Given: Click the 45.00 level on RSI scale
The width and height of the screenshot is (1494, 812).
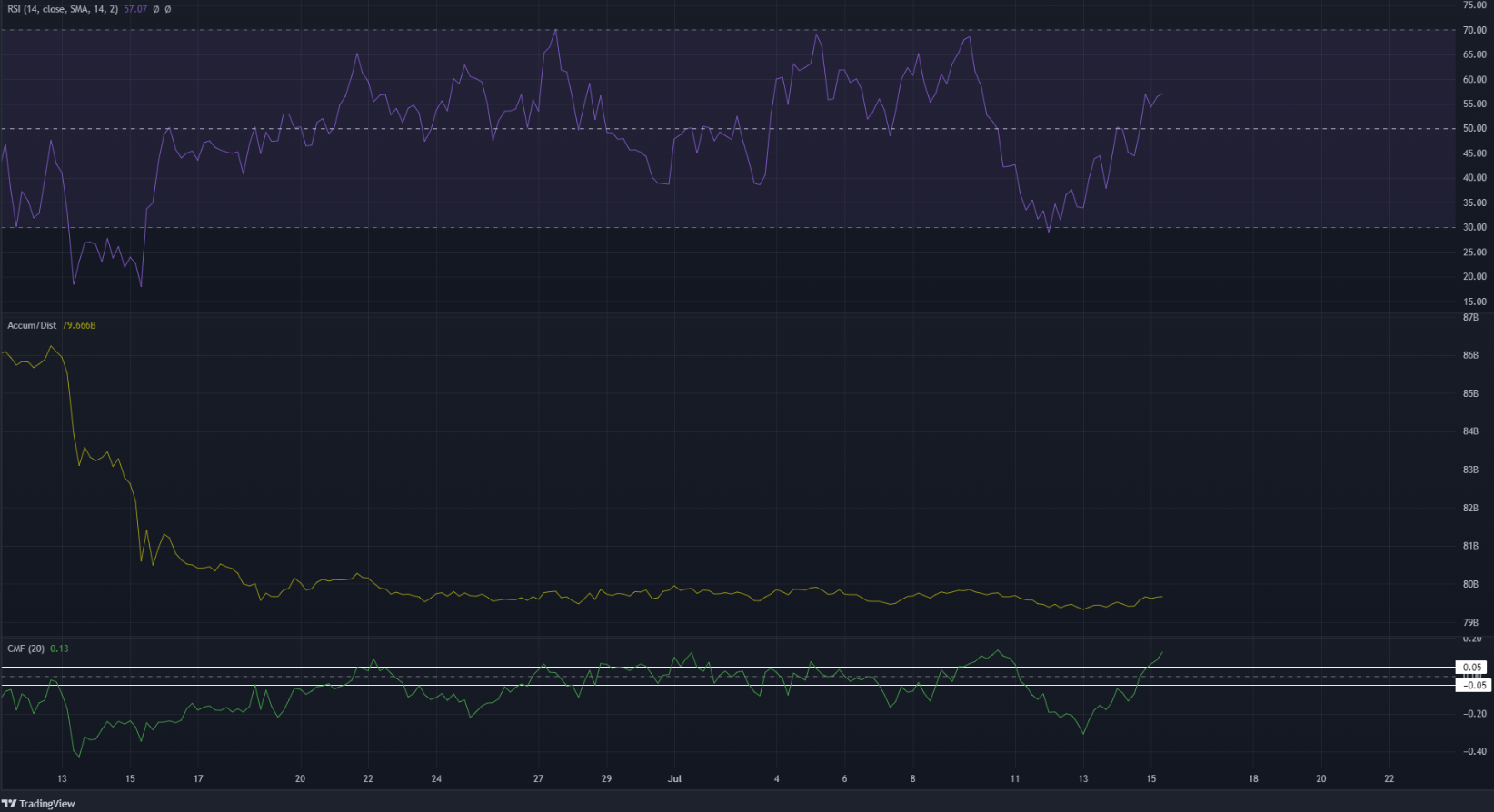Looking at the screenshot, I should pyautogui.click(x=1474, y=153).
